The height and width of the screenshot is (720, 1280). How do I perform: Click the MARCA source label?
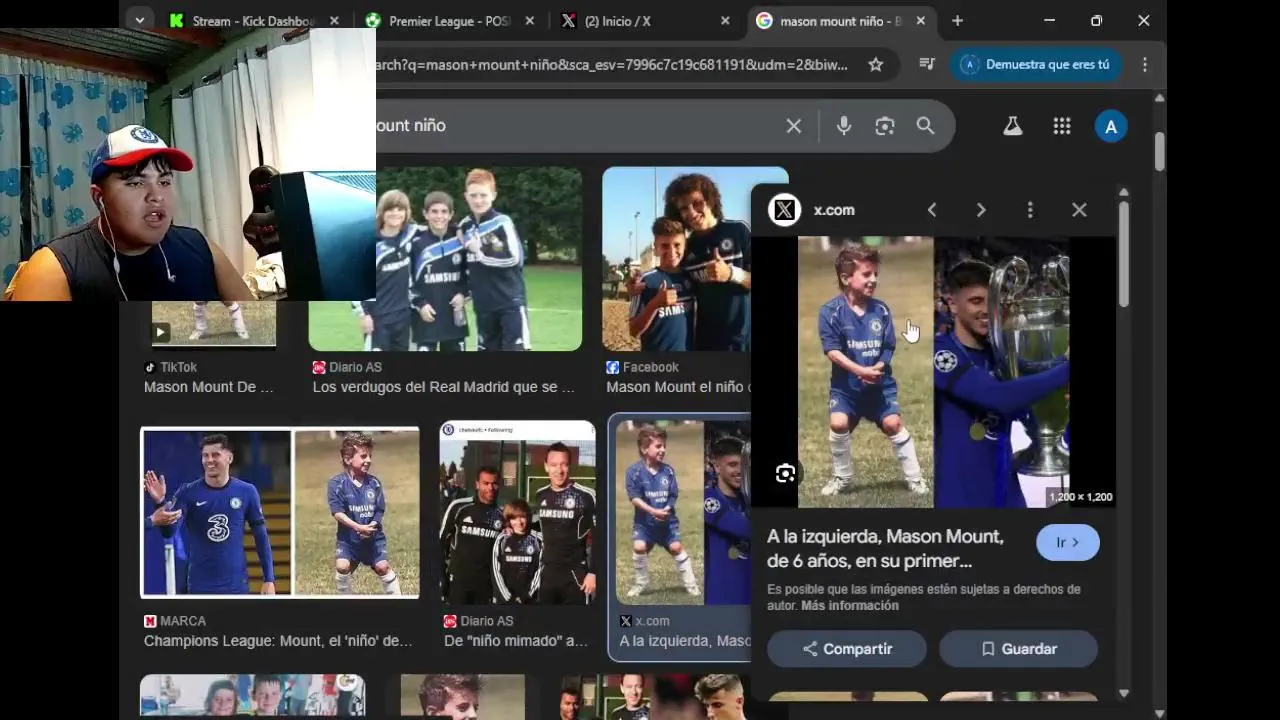[x=183, y=621]
